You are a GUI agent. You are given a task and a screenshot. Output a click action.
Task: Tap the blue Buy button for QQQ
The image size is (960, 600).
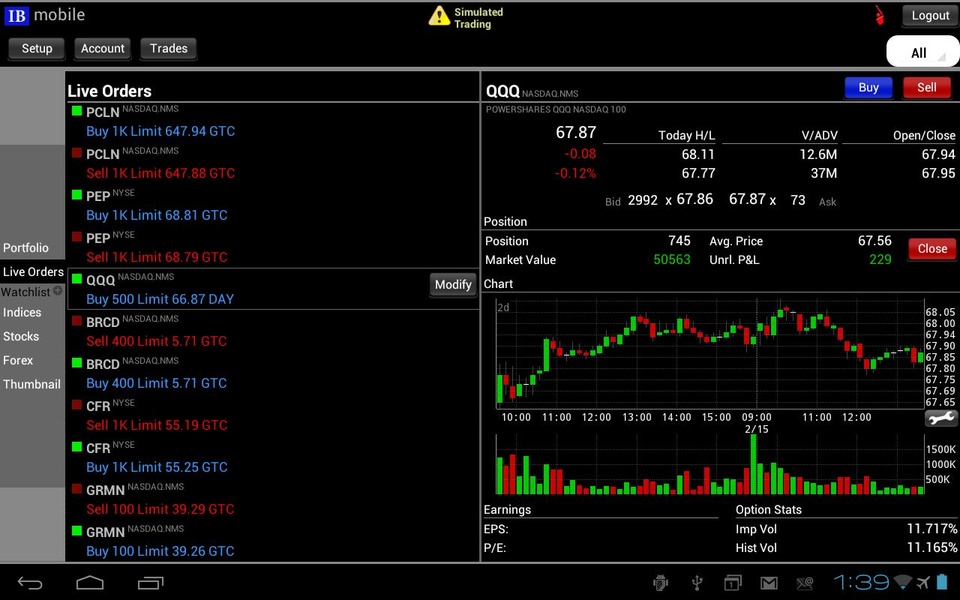click(868, 88)
